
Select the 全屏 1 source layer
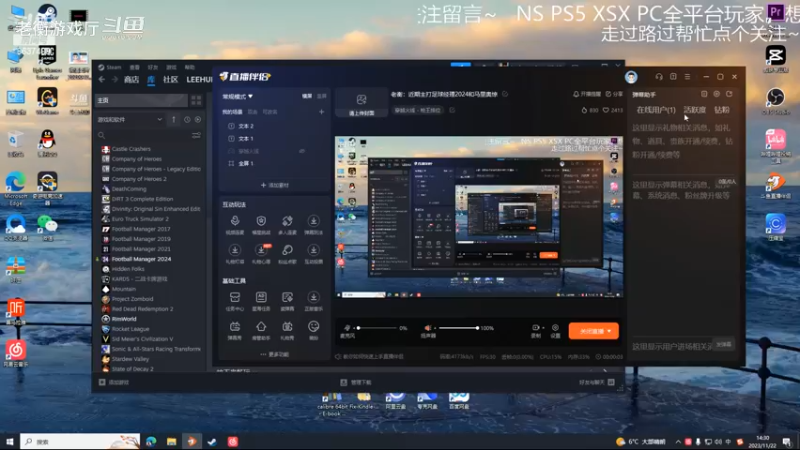246,163
